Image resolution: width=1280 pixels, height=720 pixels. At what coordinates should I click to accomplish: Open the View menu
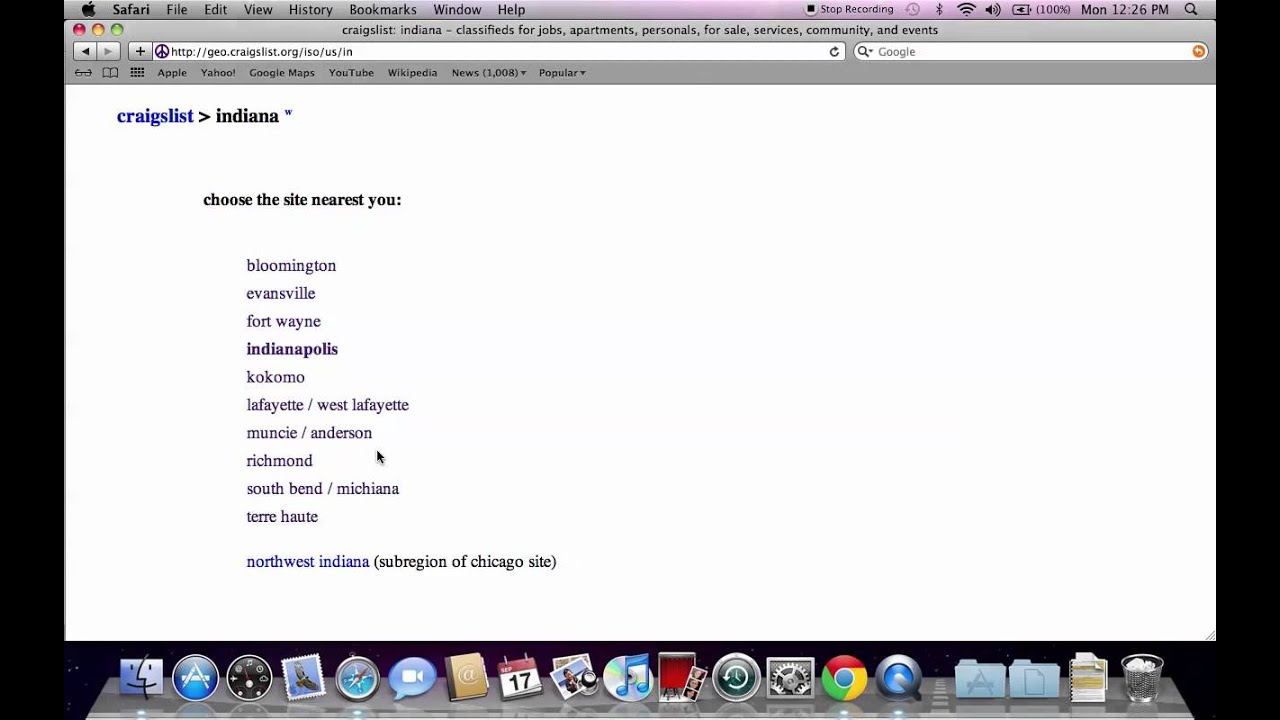[258, 10]
